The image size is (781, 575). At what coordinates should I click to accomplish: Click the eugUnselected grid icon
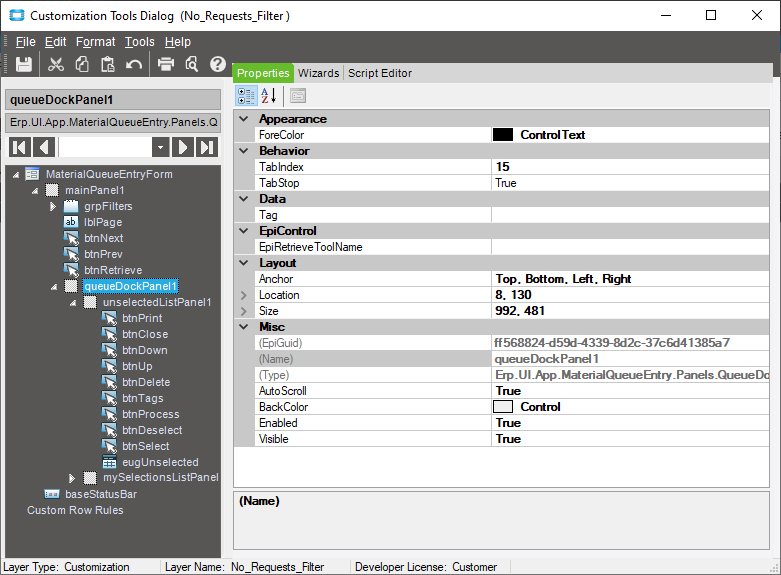[109, 462]
